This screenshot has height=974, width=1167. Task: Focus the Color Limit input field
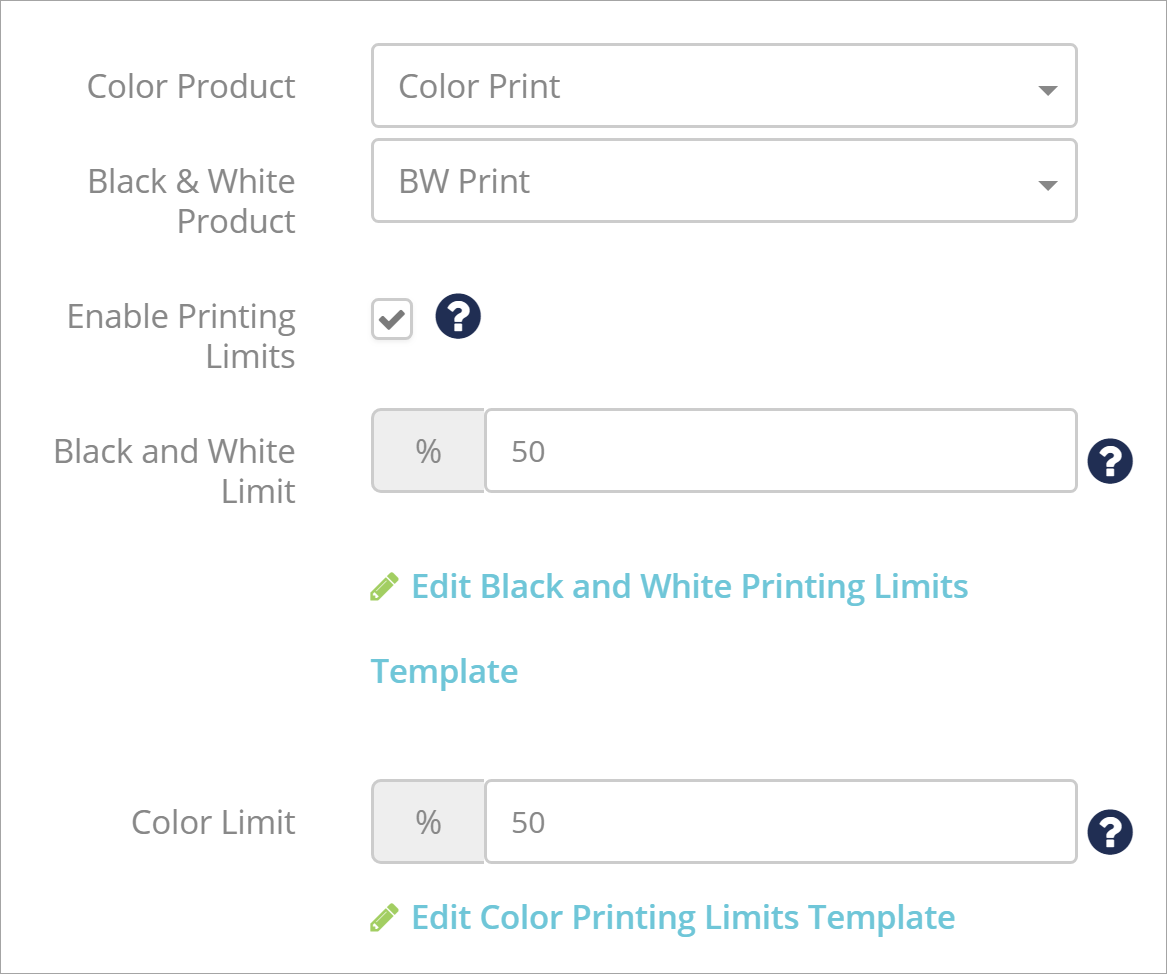point(781,822)
